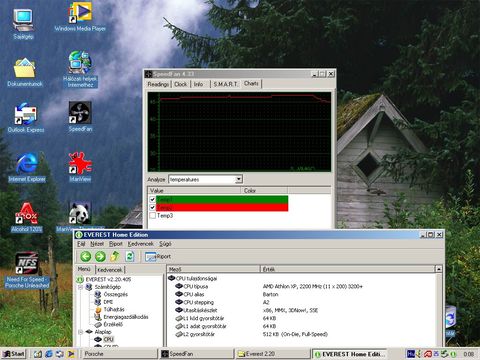Click the Up arrow icon in EVEREST toolbar

(x=115, y=256)
